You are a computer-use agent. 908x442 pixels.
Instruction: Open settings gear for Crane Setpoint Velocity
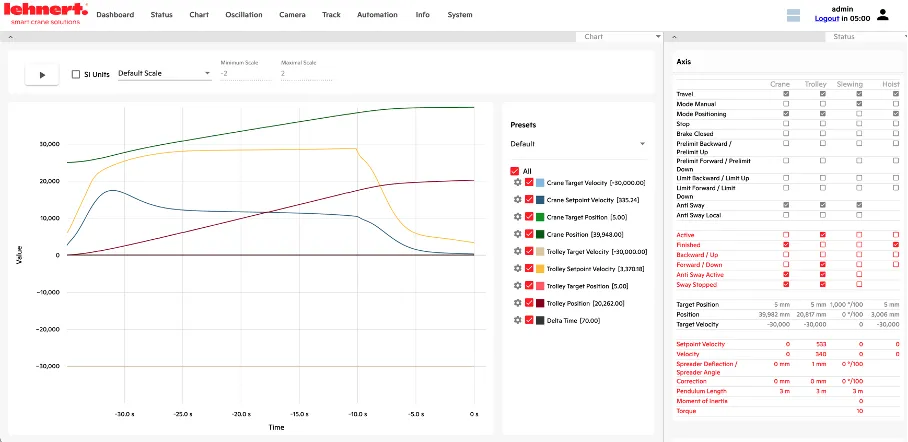[x=518, y=199]
